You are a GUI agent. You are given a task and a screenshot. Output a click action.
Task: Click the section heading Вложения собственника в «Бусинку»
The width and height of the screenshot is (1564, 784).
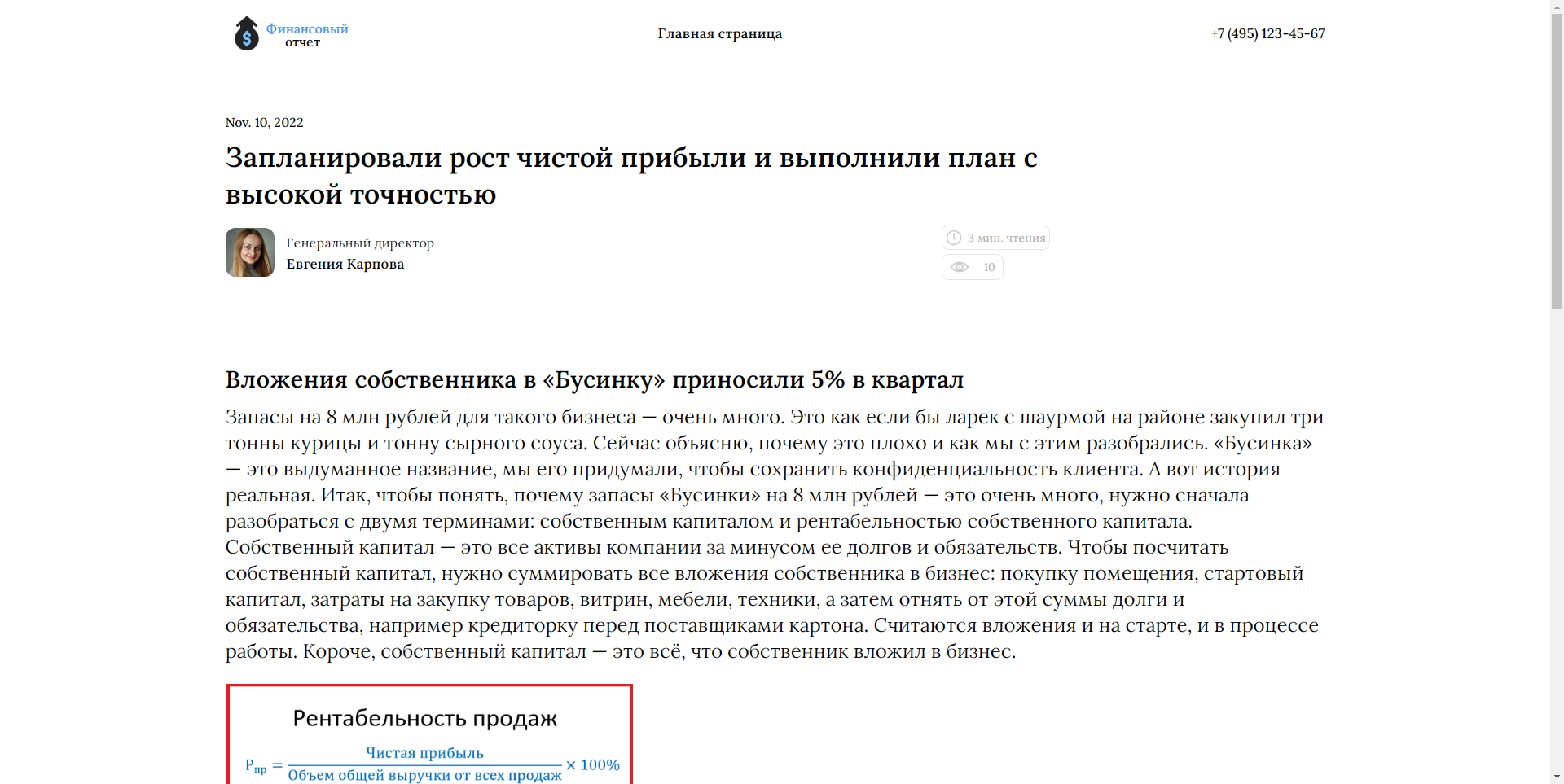click(x=595, y=379)
